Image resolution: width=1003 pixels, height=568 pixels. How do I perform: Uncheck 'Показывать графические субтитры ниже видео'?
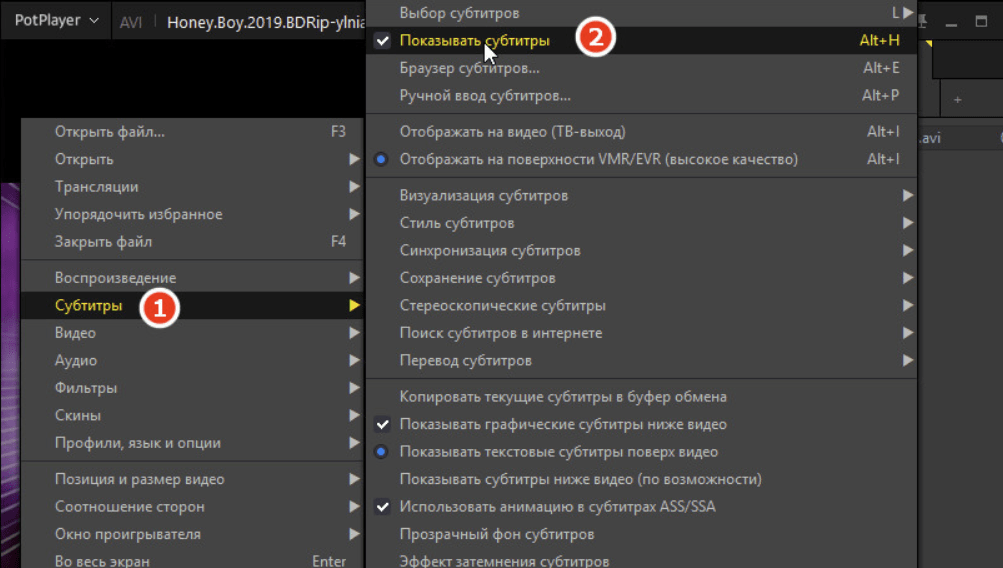[x=563, y=424]
